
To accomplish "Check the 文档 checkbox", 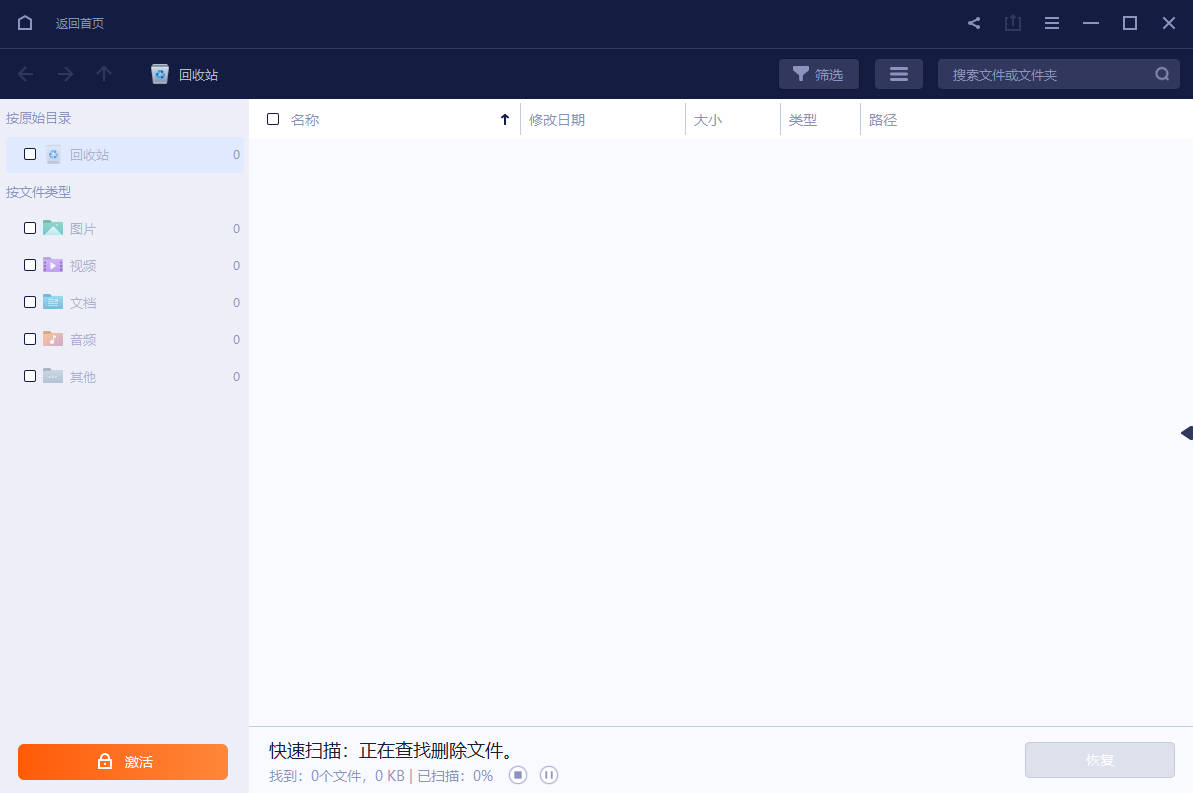I will (30, 301).
